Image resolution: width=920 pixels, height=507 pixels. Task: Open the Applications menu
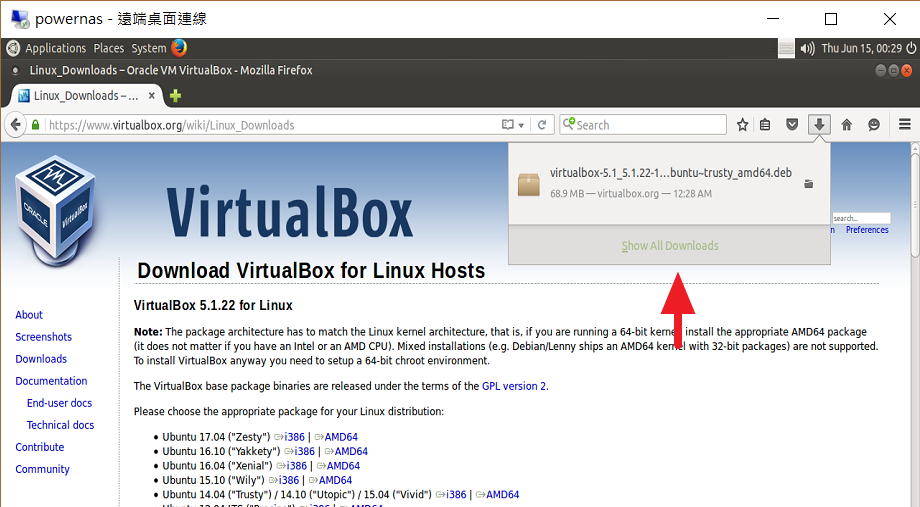(x=56, y=48)
